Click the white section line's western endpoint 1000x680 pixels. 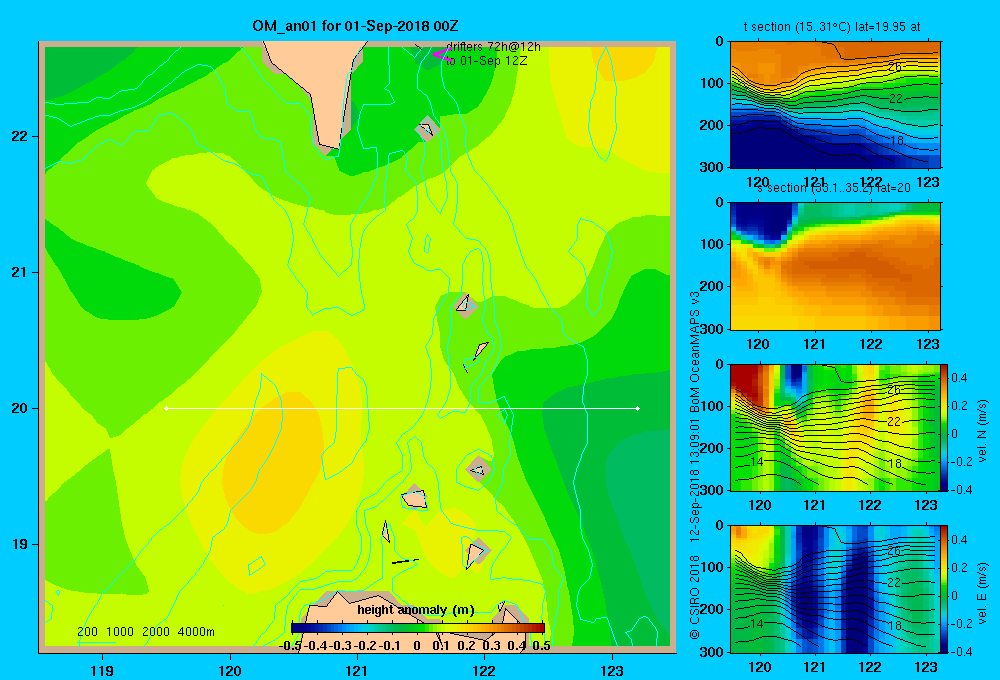[x=166, y=408]
